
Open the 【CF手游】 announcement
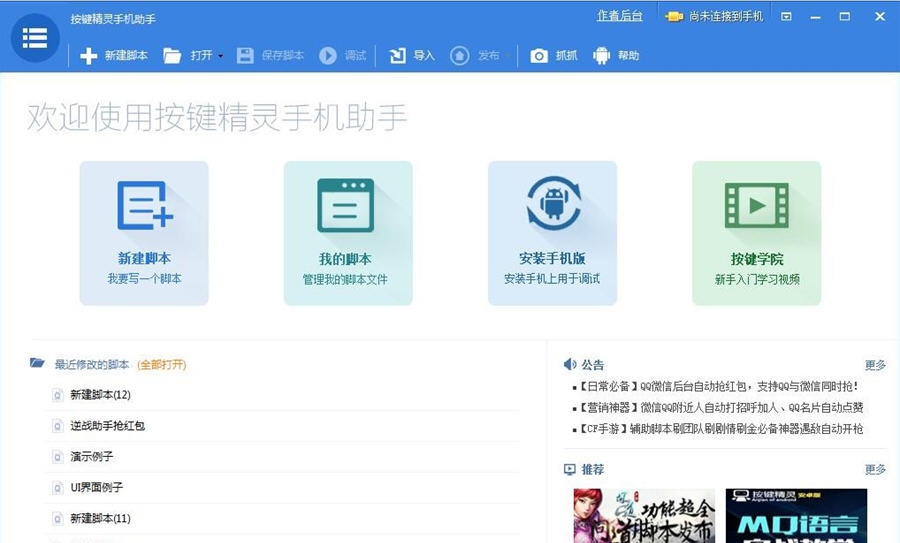721,429
